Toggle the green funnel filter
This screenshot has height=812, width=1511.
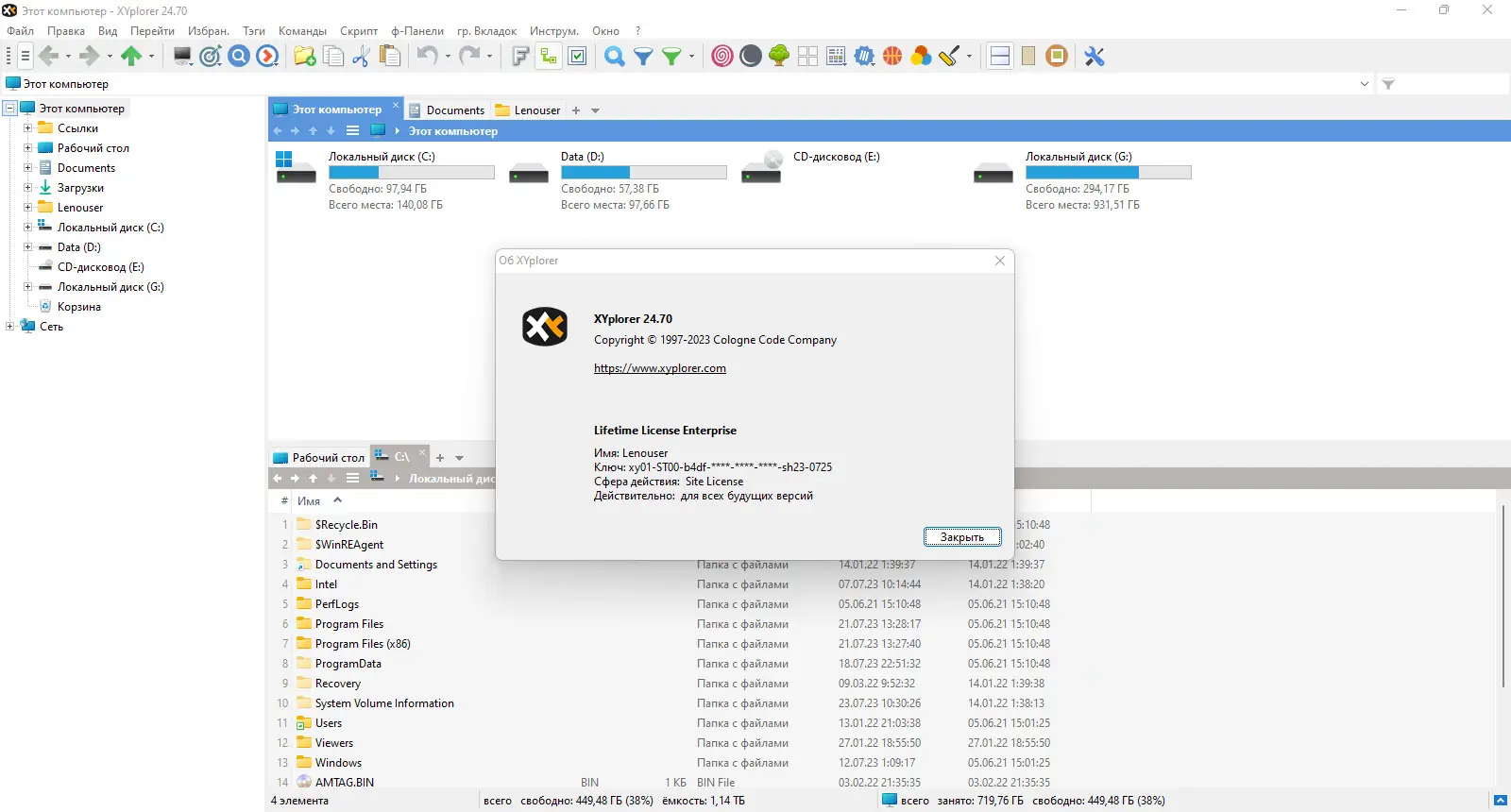[x=671, y=57]
